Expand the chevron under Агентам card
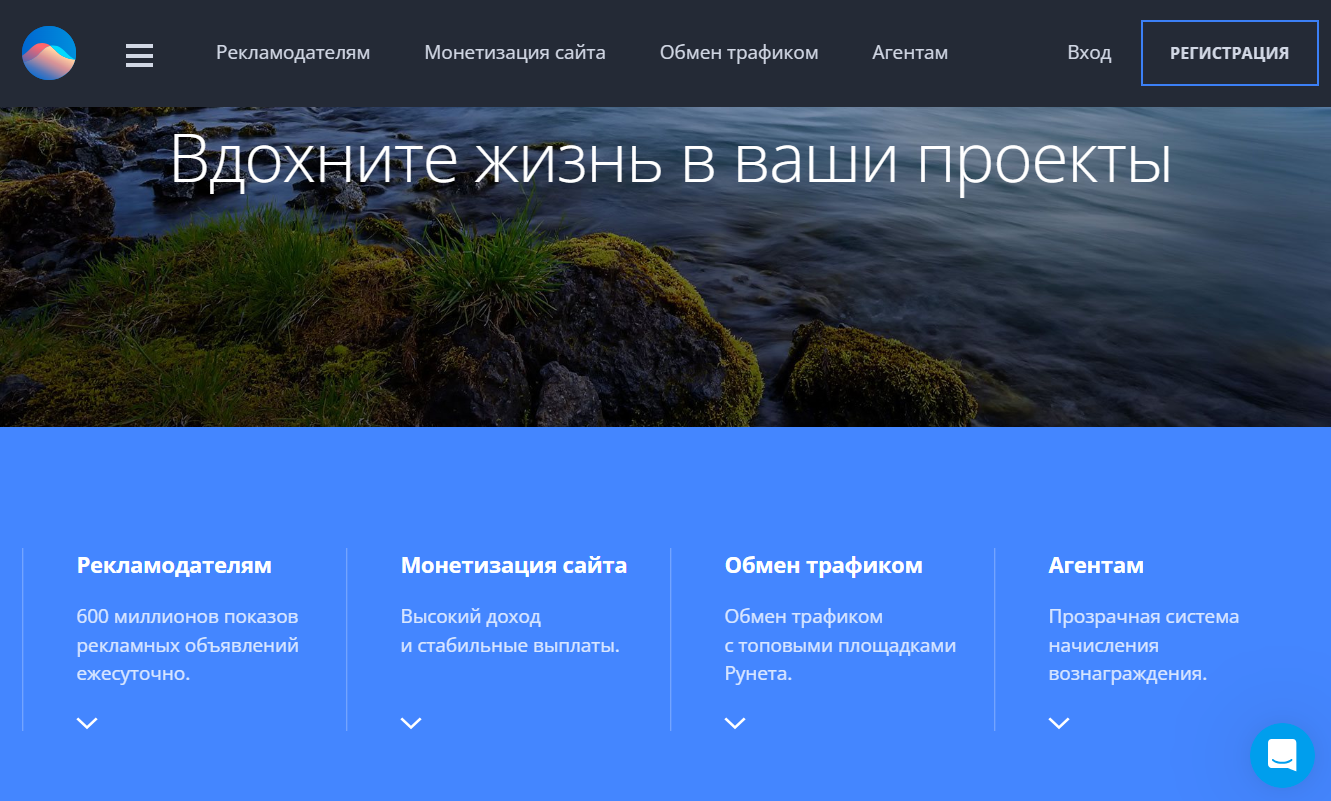The image size is (1331, 801). pos(1059,723)
